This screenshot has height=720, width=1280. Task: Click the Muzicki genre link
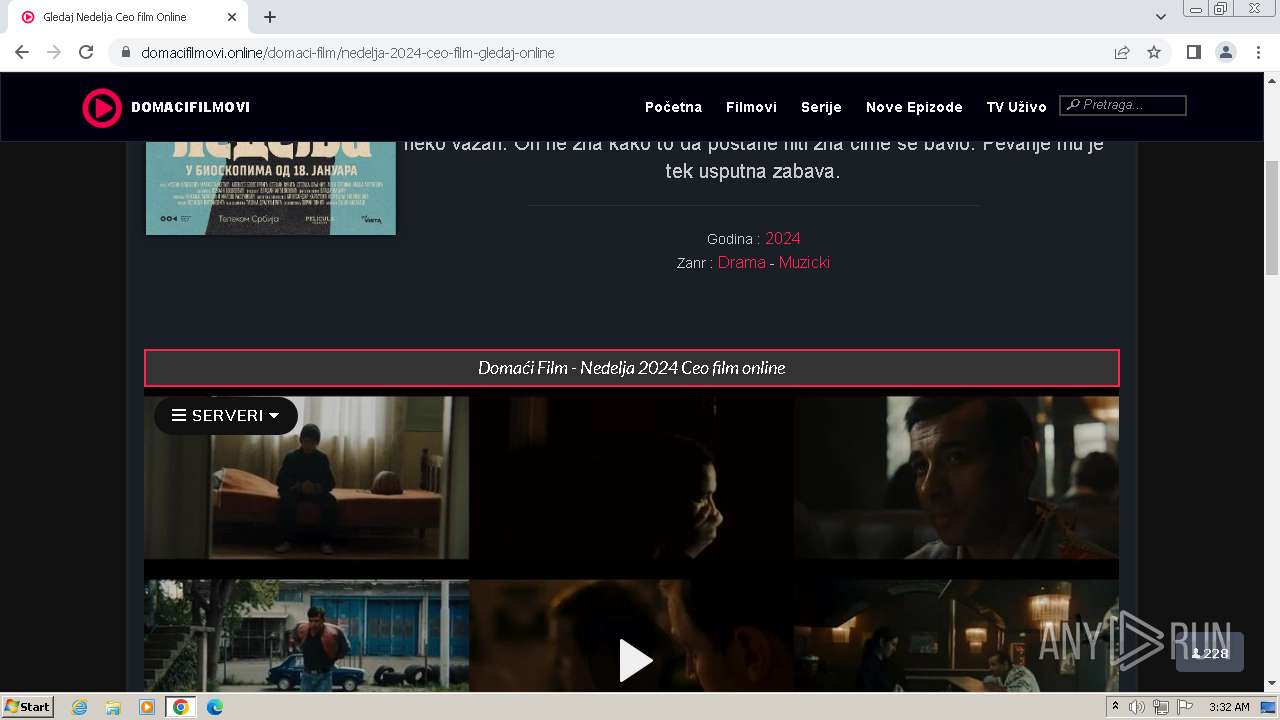point(804,262)
